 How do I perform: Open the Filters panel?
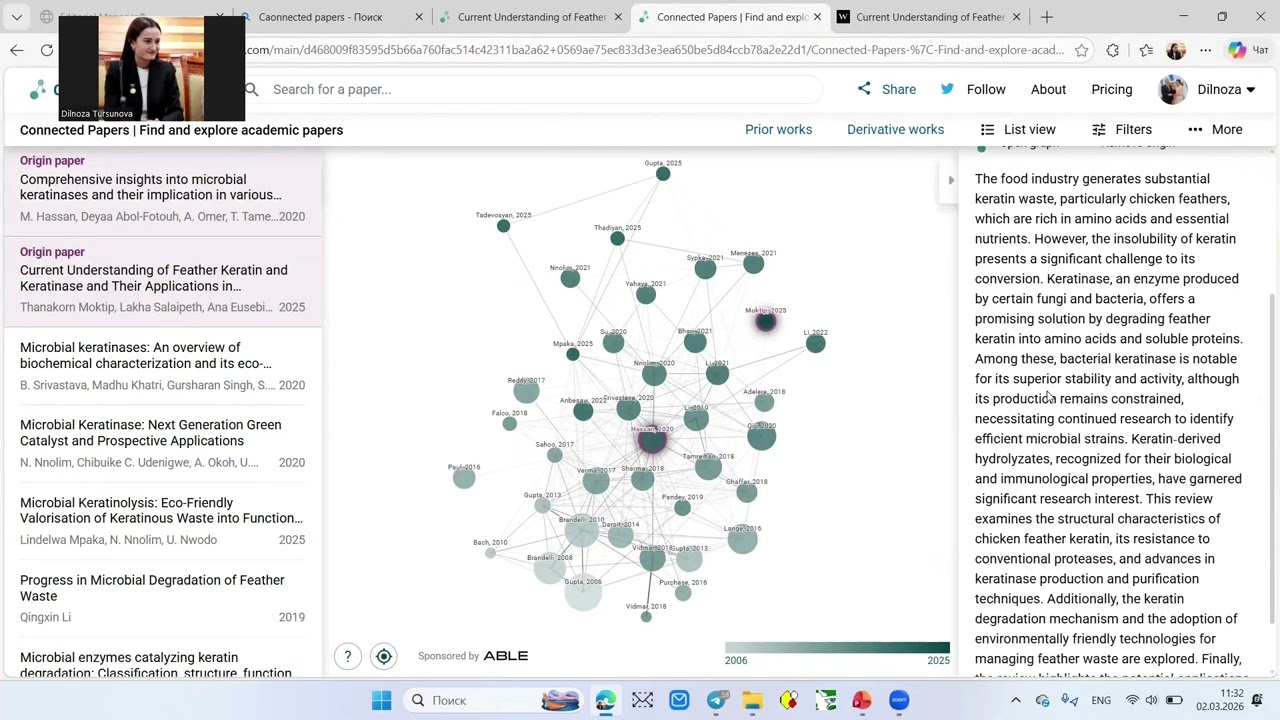[1122, 129]
